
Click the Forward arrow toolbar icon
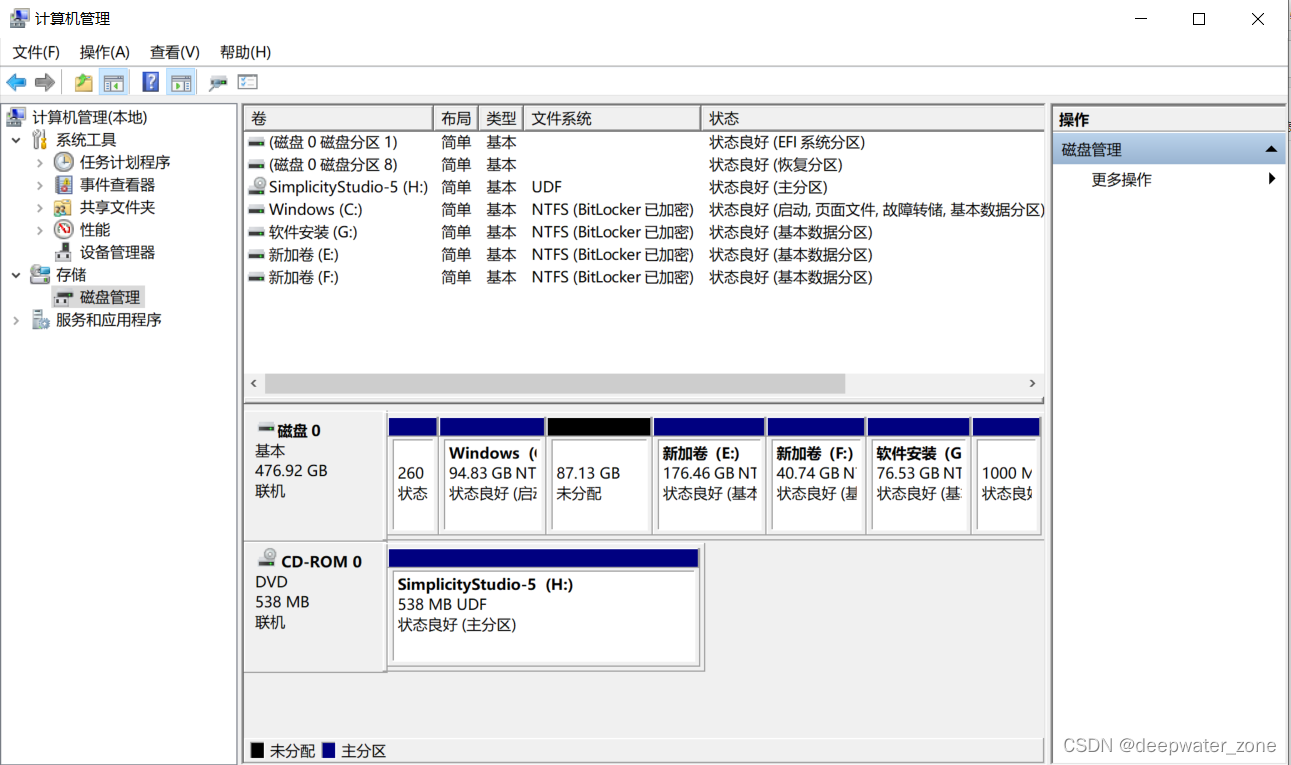pos(45,83)
